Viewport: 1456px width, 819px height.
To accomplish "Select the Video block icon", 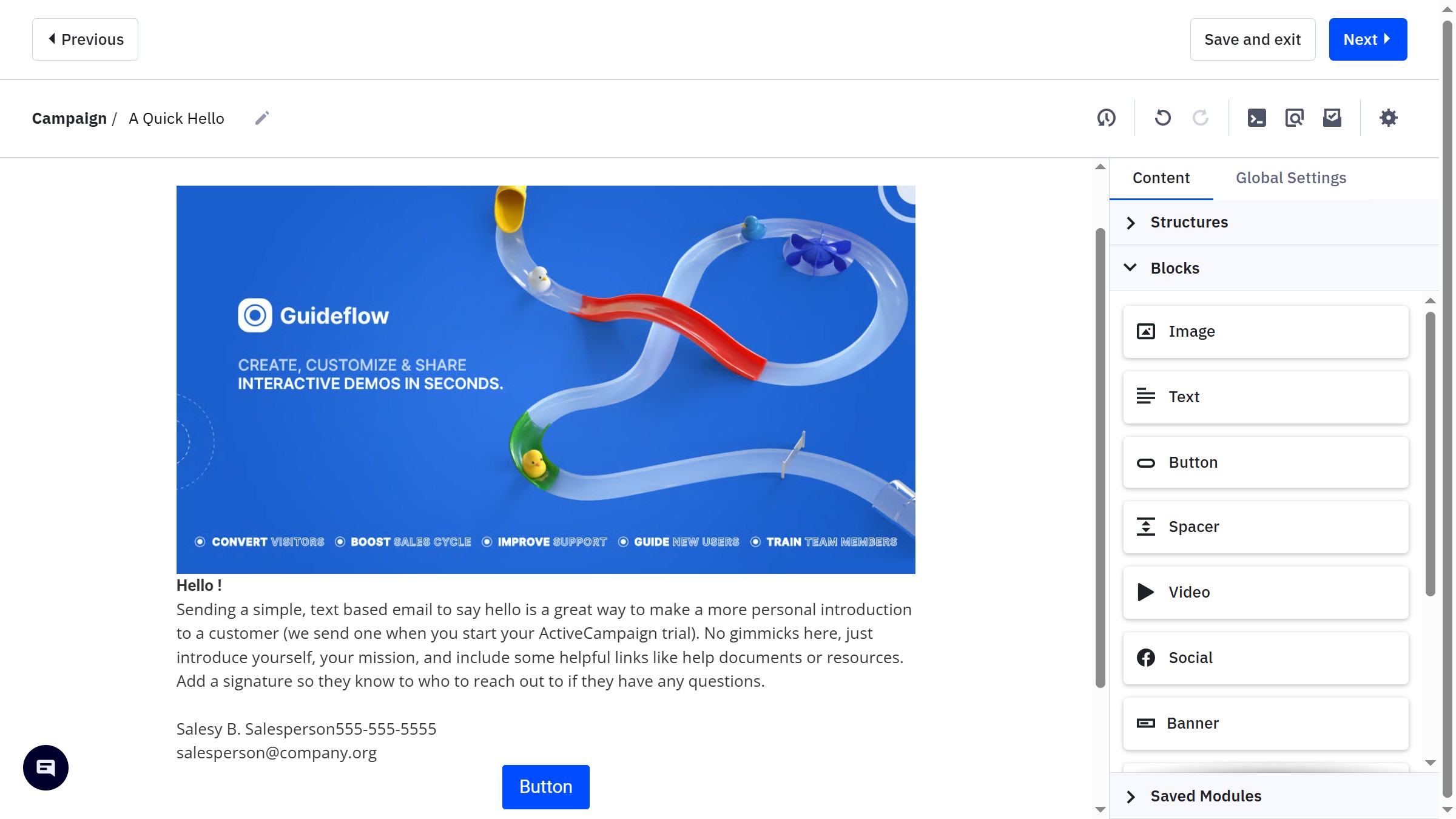I will 1146,592.
